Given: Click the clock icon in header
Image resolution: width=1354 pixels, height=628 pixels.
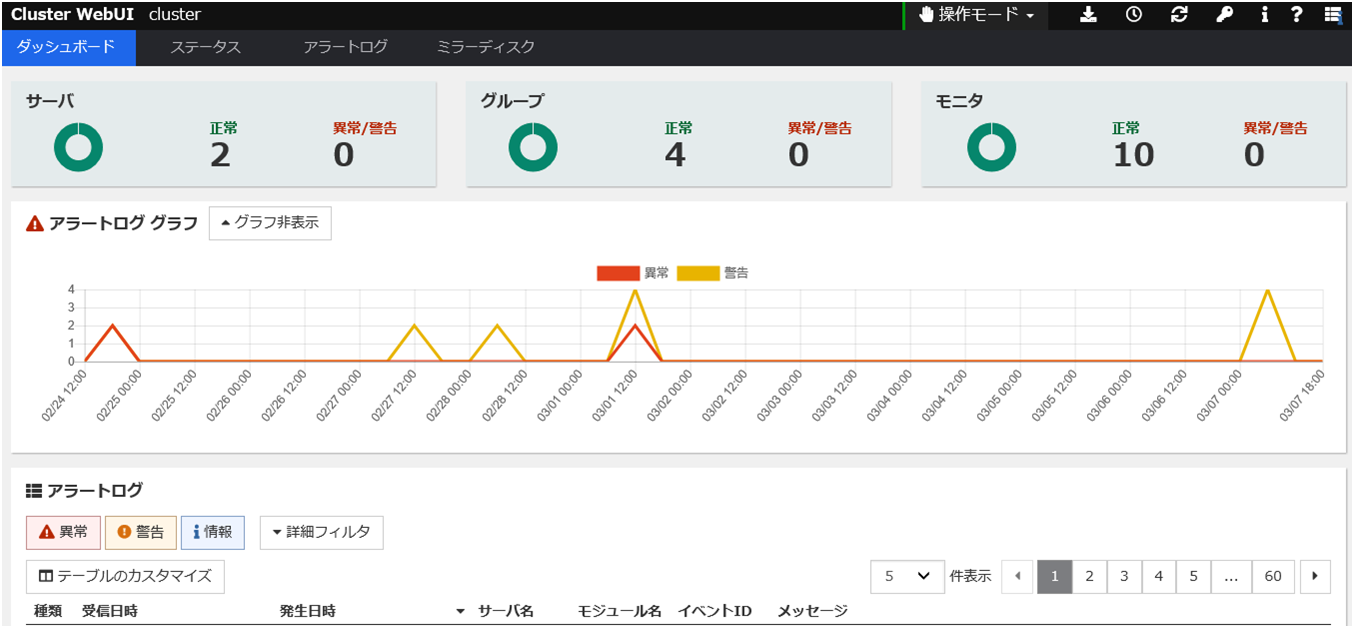Looking at the screenshot, I should pos(1134,15).
